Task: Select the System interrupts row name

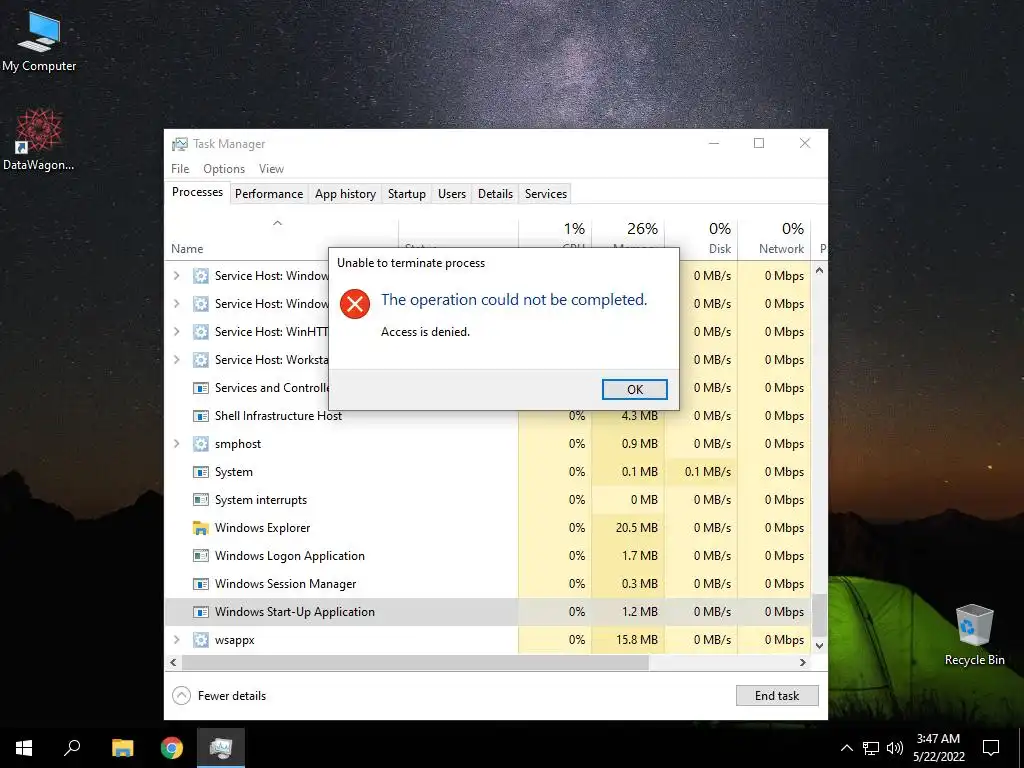Action: click(x=261, y=500)
